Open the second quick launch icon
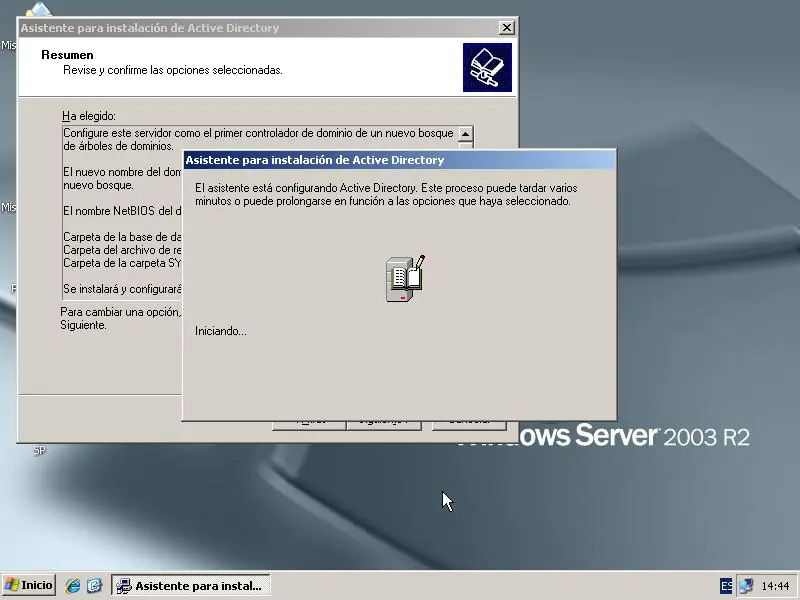 click(94, 585)
